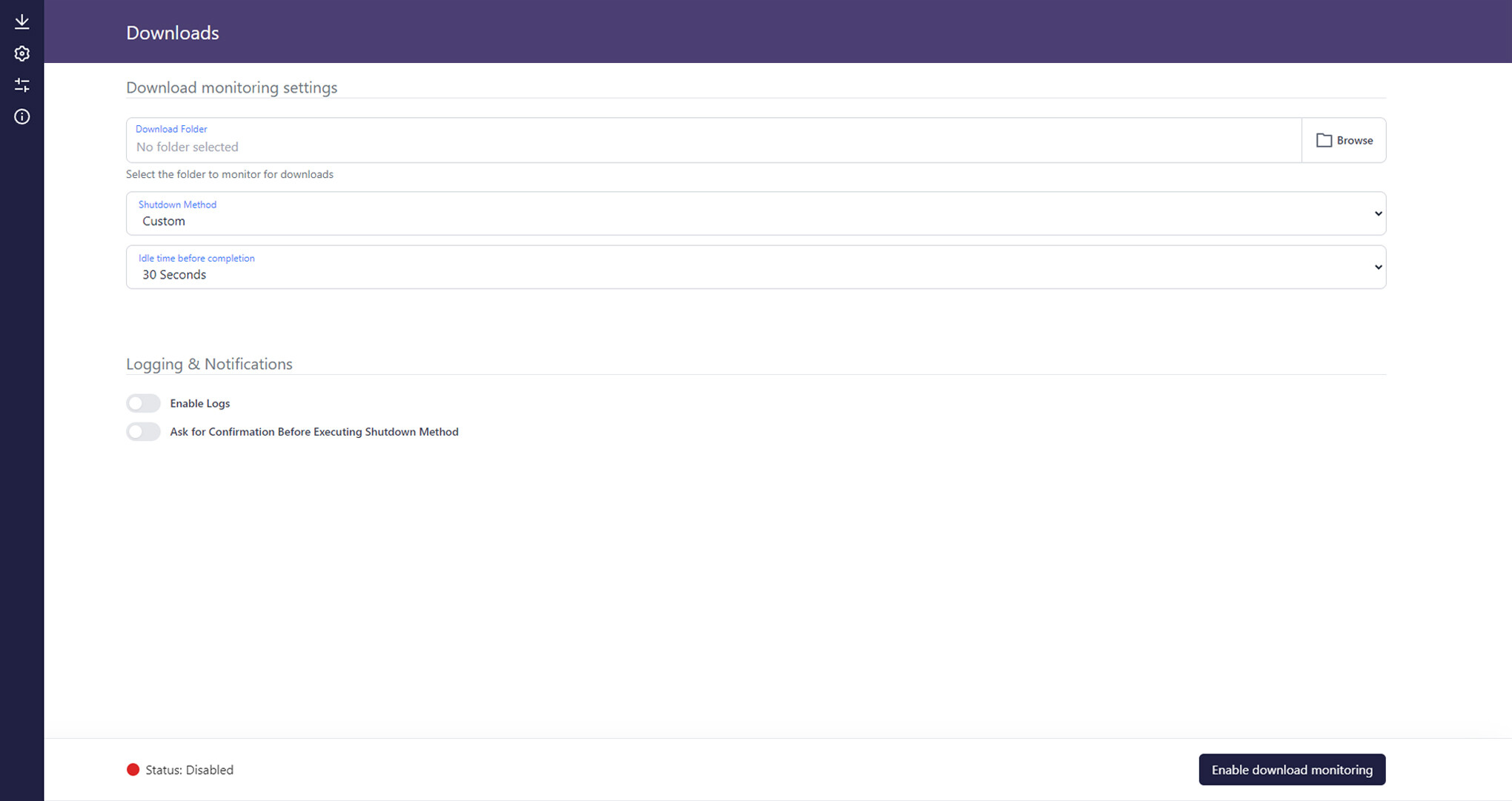Click Browse to choose a download folder
This screenshot has height=801, width=1512.
[1344, 140]
